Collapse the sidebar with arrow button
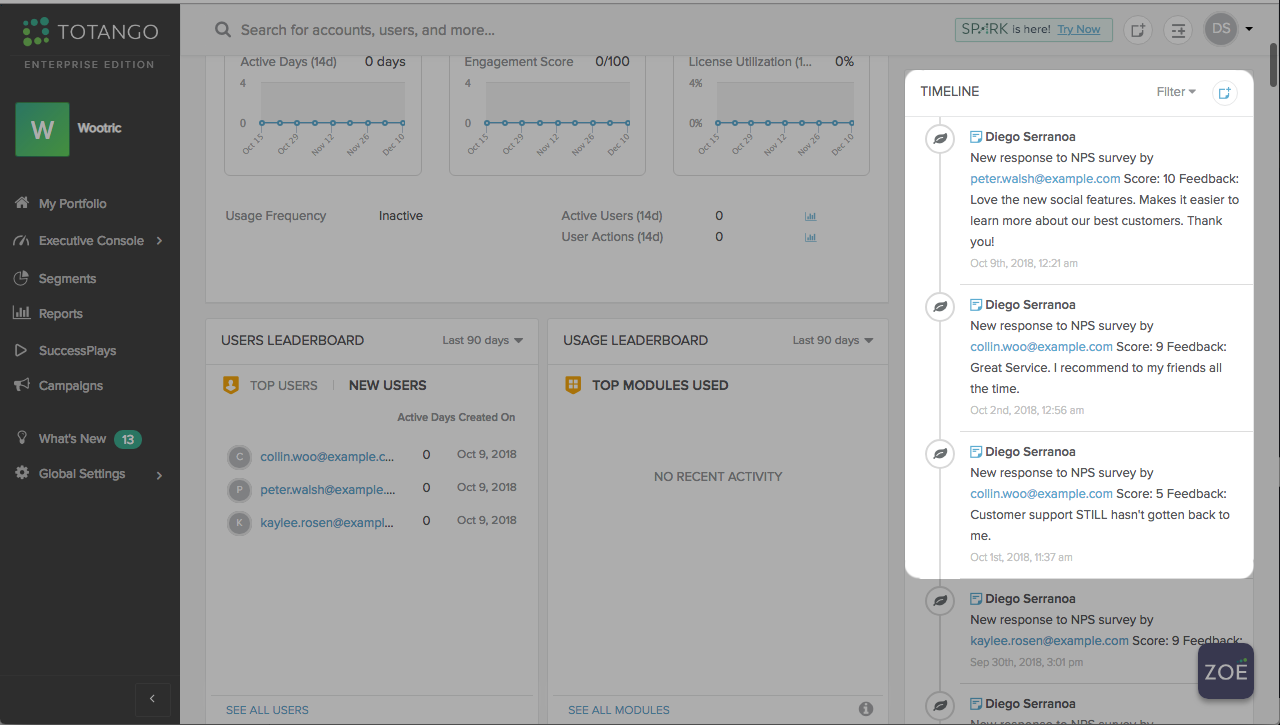This screenshot has height=725, width=1280. [152, 699]
